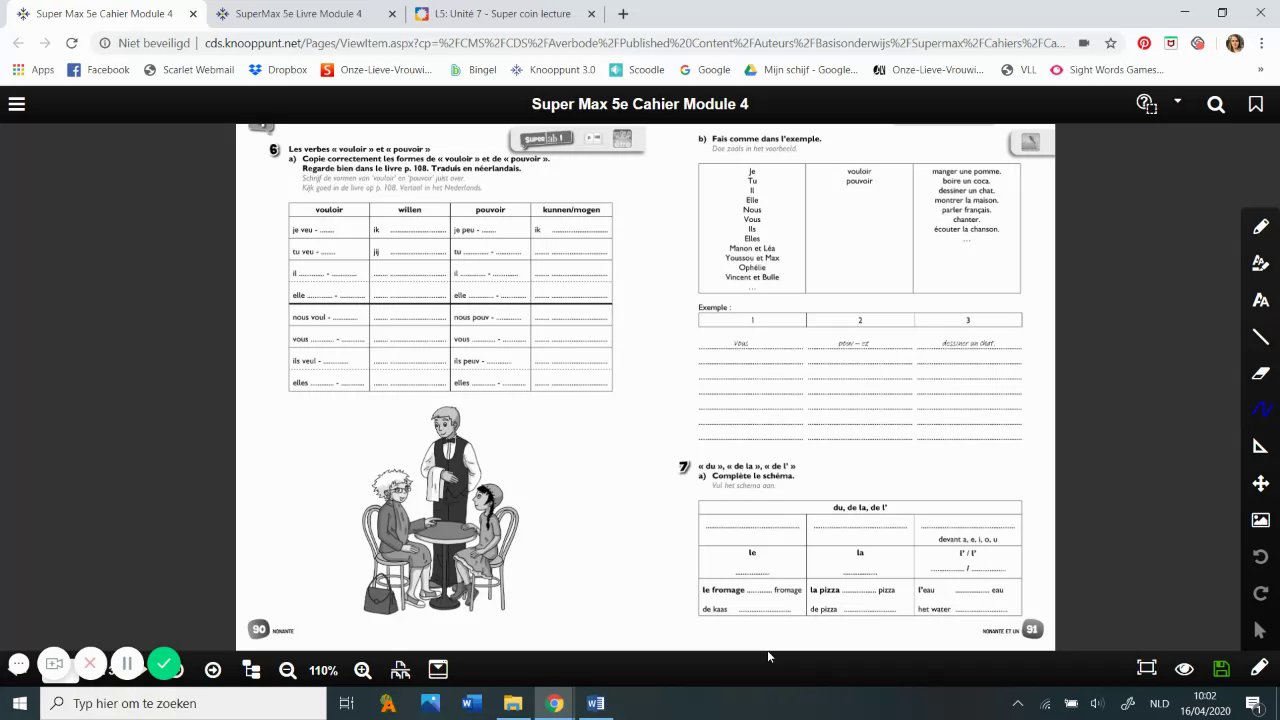This screenshot has height=720, width=1280.
Task: Save annotations with green disk icon
Action: click(x=1221, y=668)
